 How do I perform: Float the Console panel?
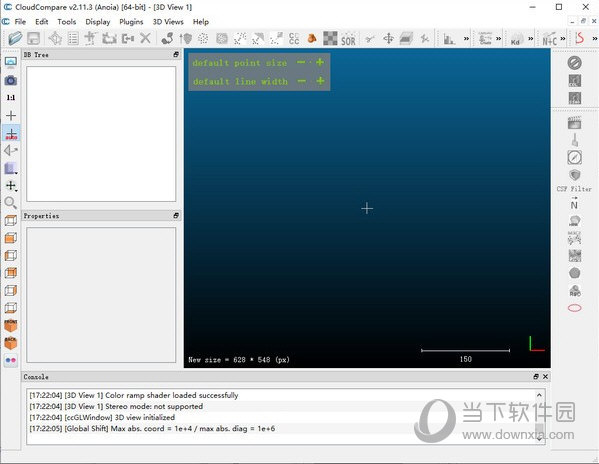point(536,377)
